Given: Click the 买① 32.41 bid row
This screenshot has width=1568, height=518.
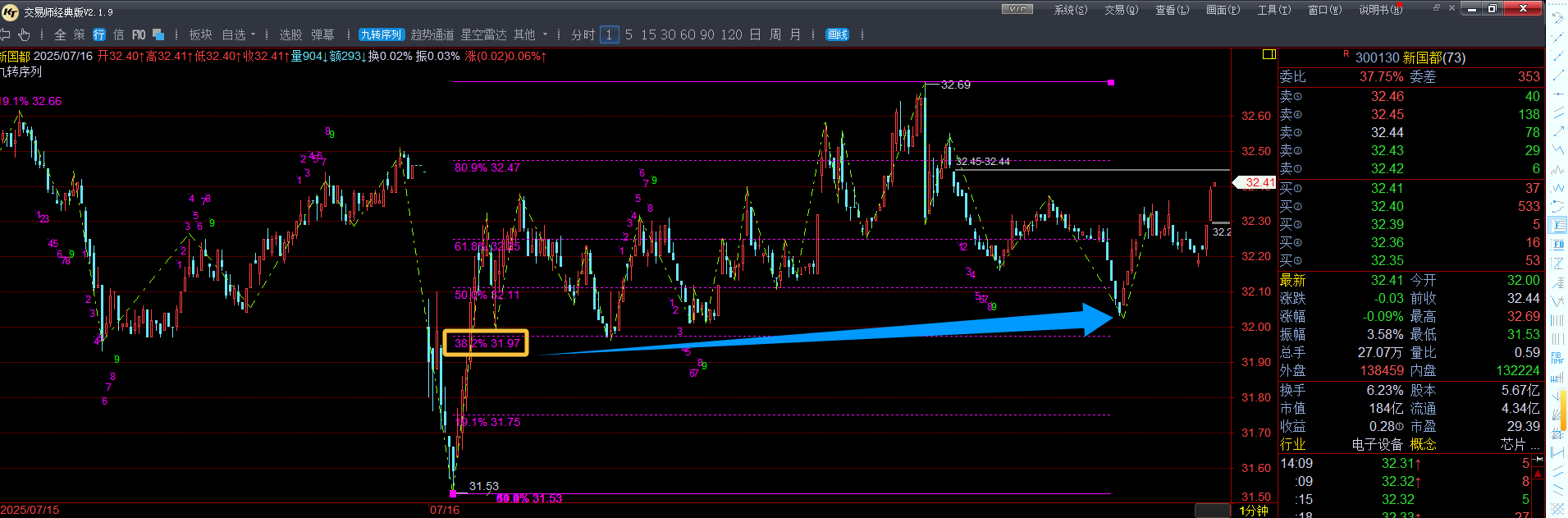Looking at the screenshot, I should [1410, 188].
